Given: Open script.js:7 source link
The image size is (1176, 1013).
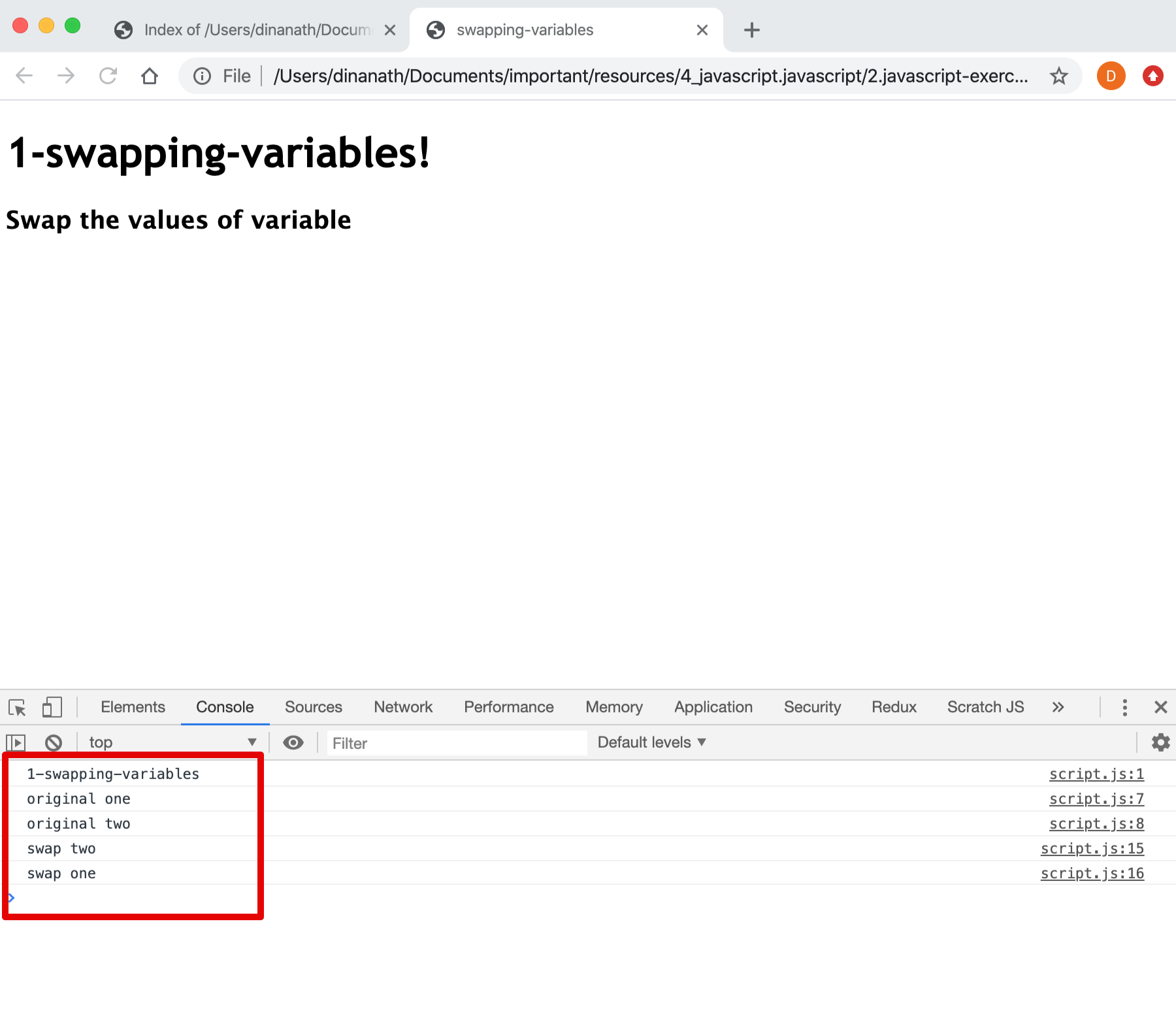Looking at the screenshot, I should 1096,799.
